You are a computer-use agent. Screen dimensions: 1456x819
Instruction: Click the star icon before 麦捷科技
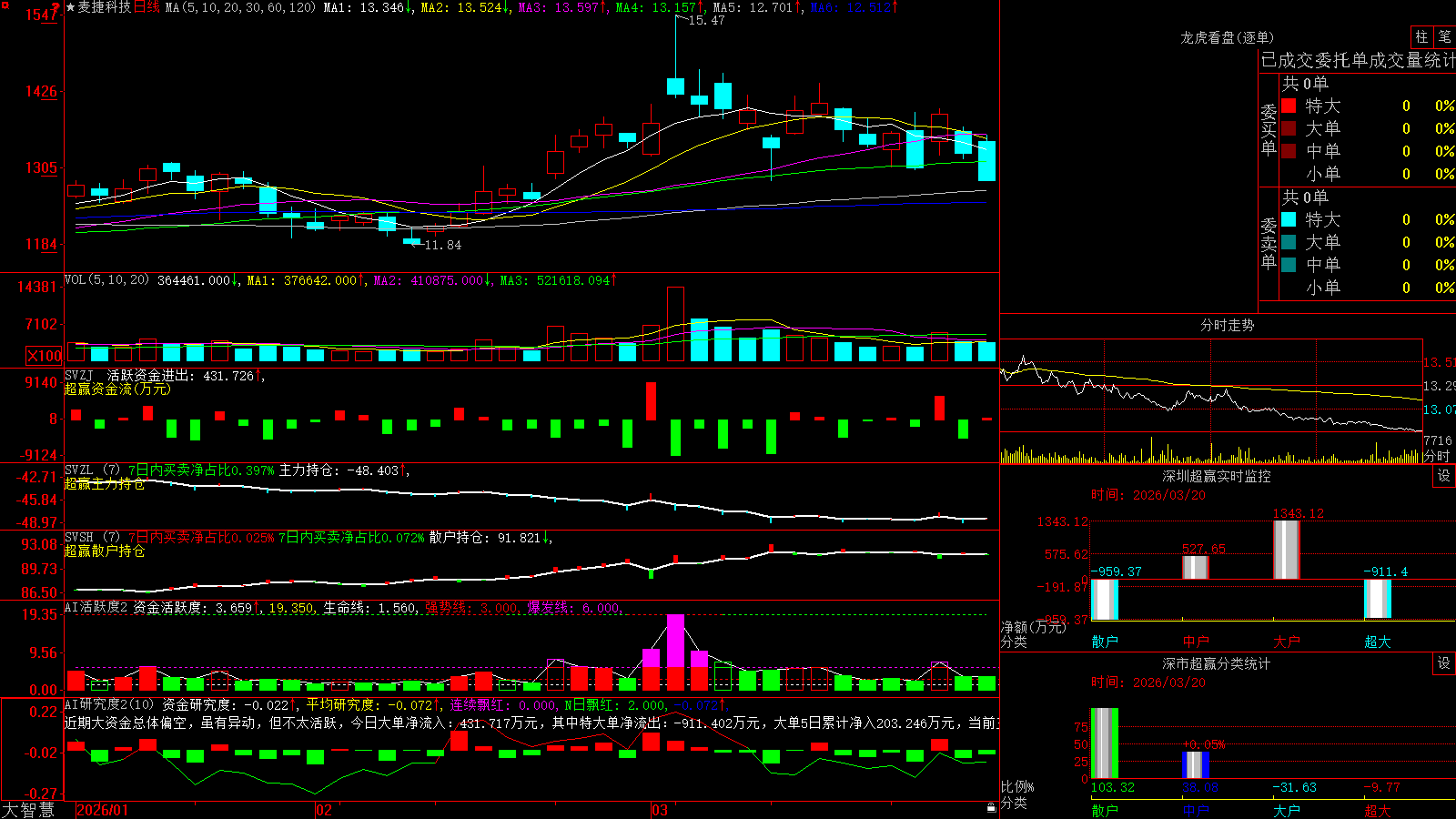coord(70,7)
